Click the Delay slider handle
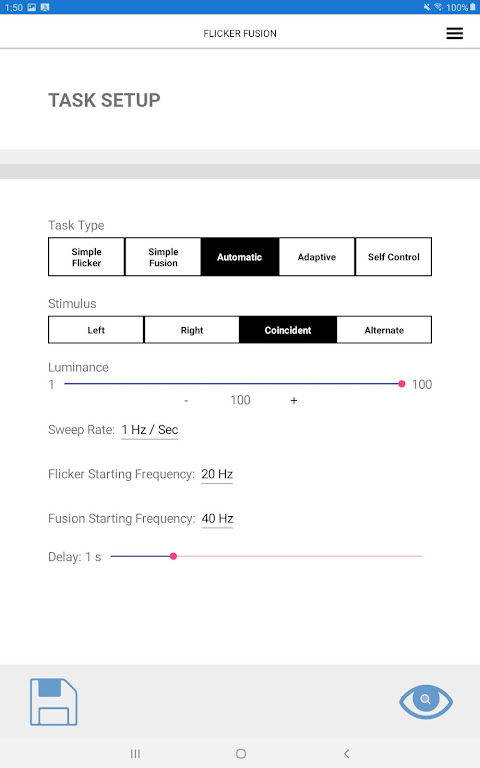The height and width of the screenshot is (768, 480). [x=173, y=556]
